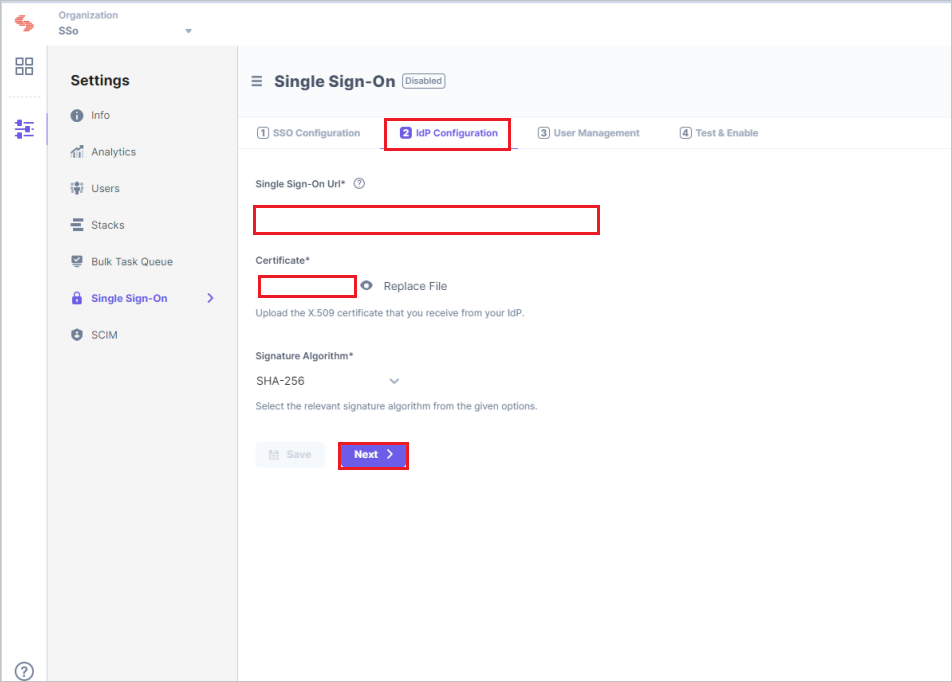
Task: Select the SCIM shield icon
Action: tap(77, 334)
